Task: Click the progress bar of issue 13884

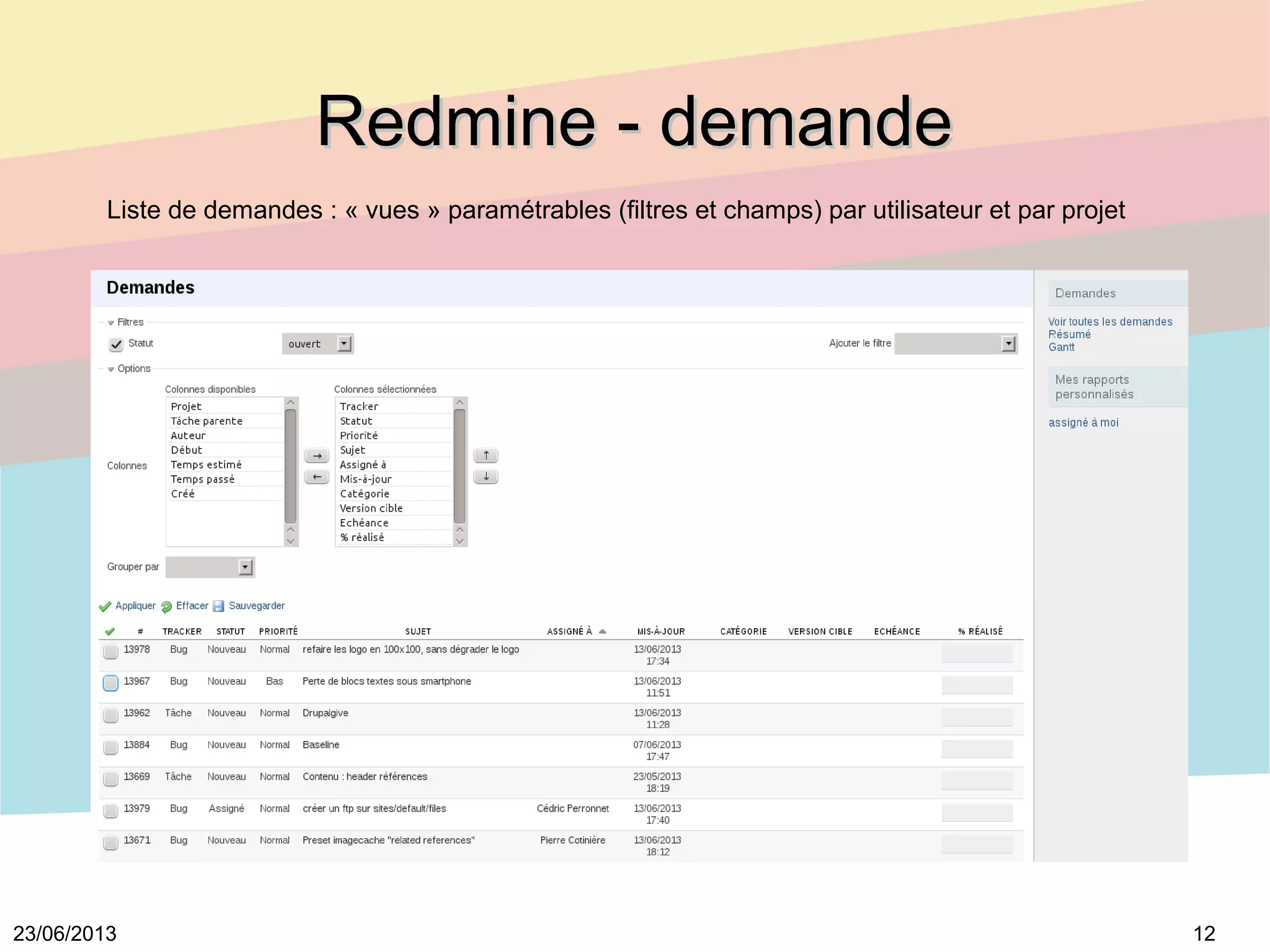Action: [977, 749]
